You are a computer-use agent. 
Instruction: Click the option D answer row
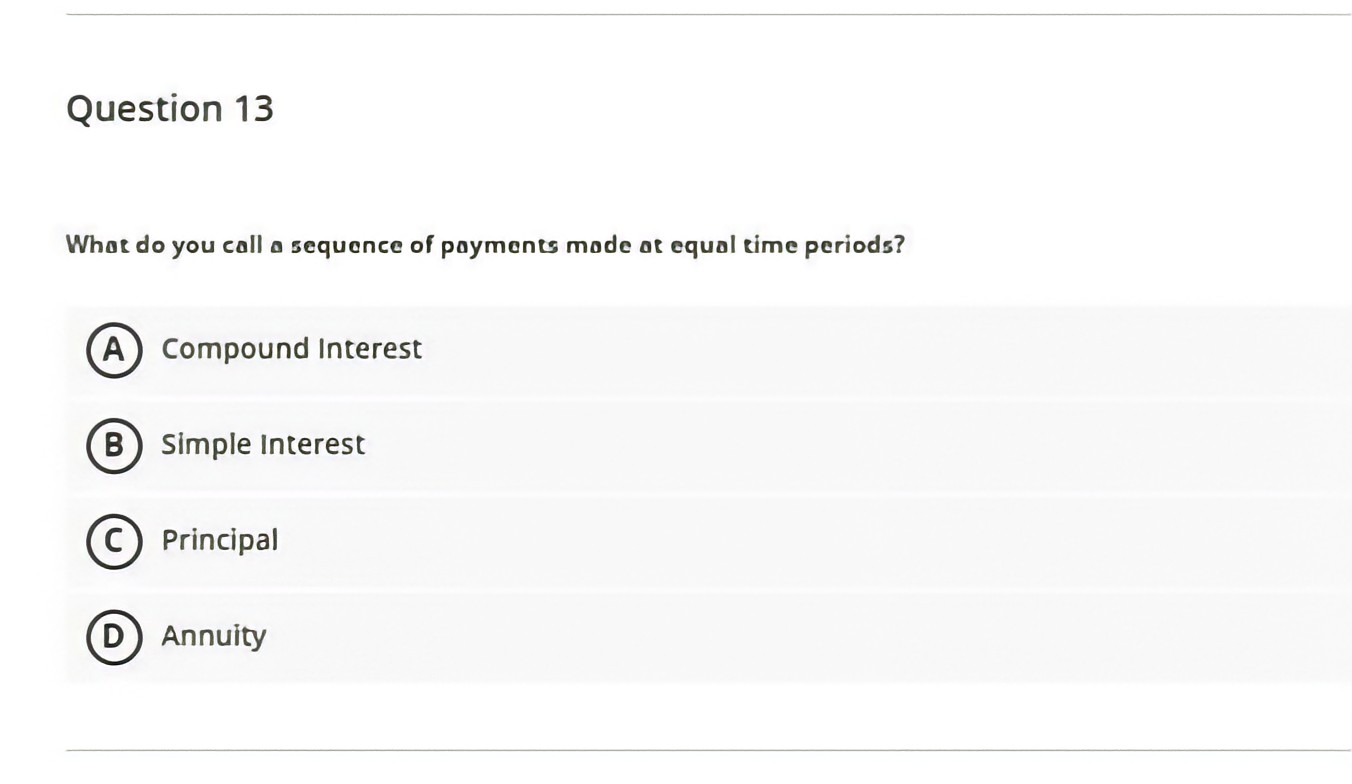(x=600, y=636)
